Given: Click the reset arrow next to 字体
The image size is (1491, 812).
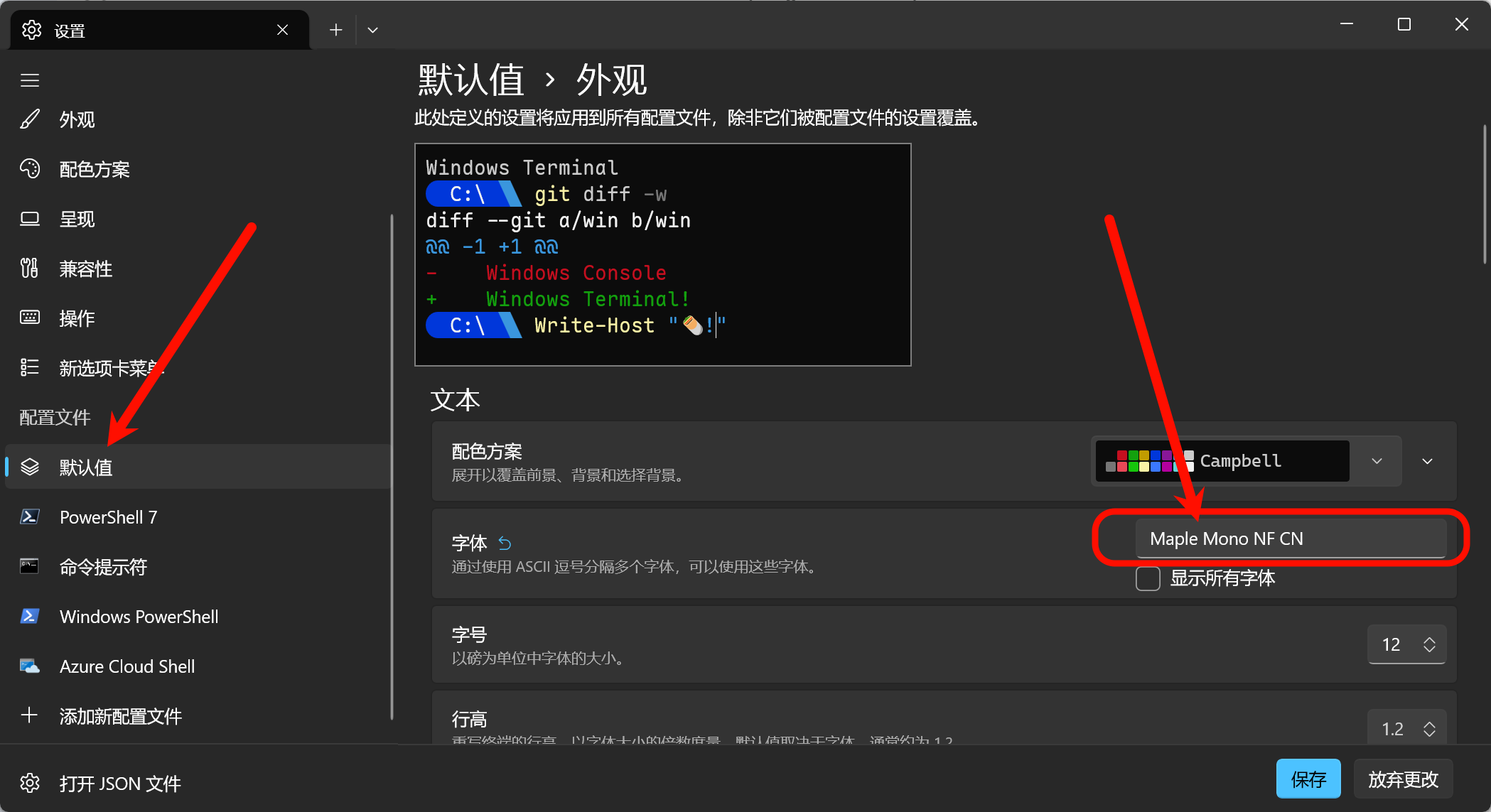Looking at the screenshot, I should [505, 543].
